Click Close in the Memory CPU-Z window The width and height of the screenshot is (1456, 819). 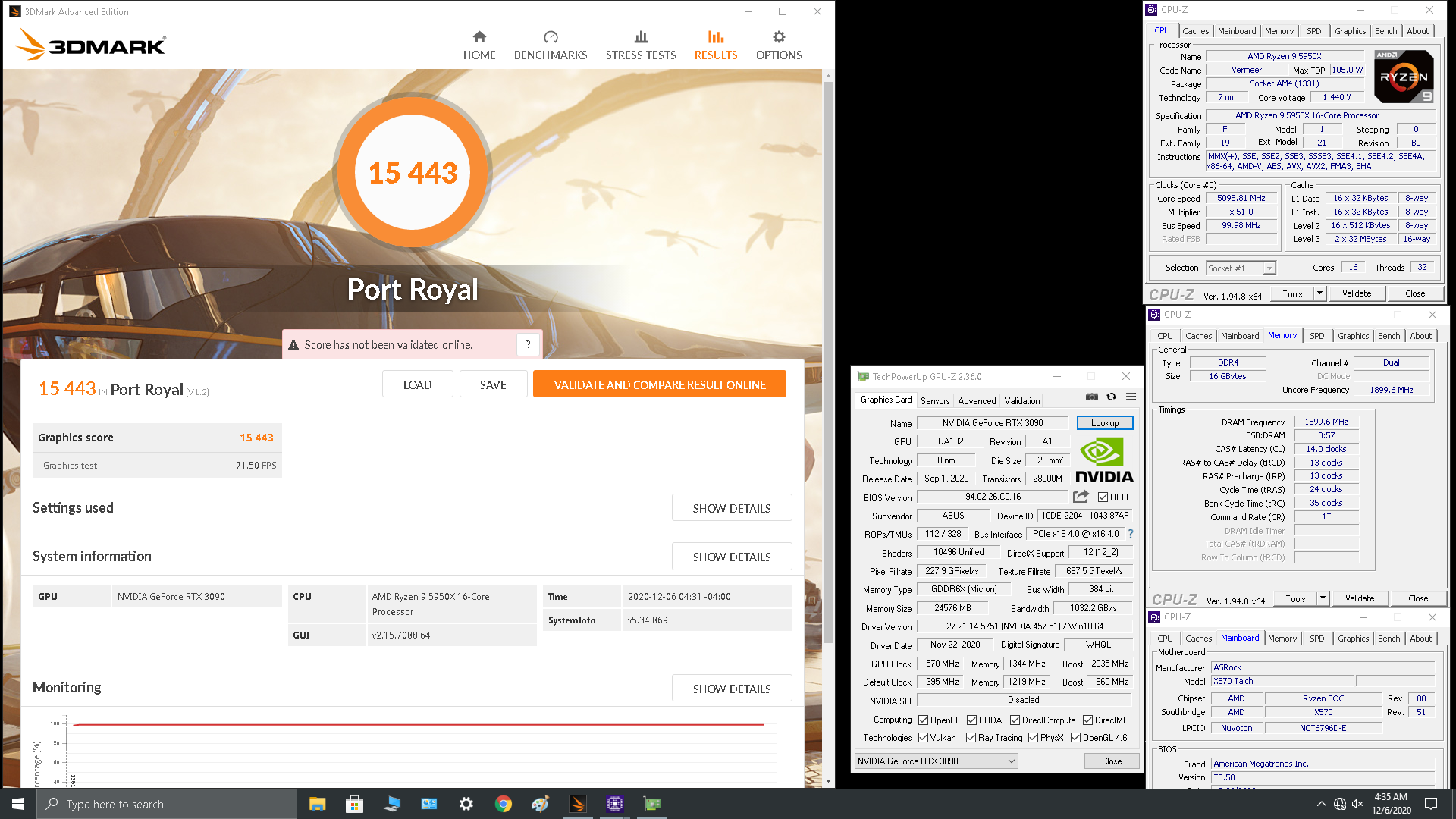point(1418,598)
